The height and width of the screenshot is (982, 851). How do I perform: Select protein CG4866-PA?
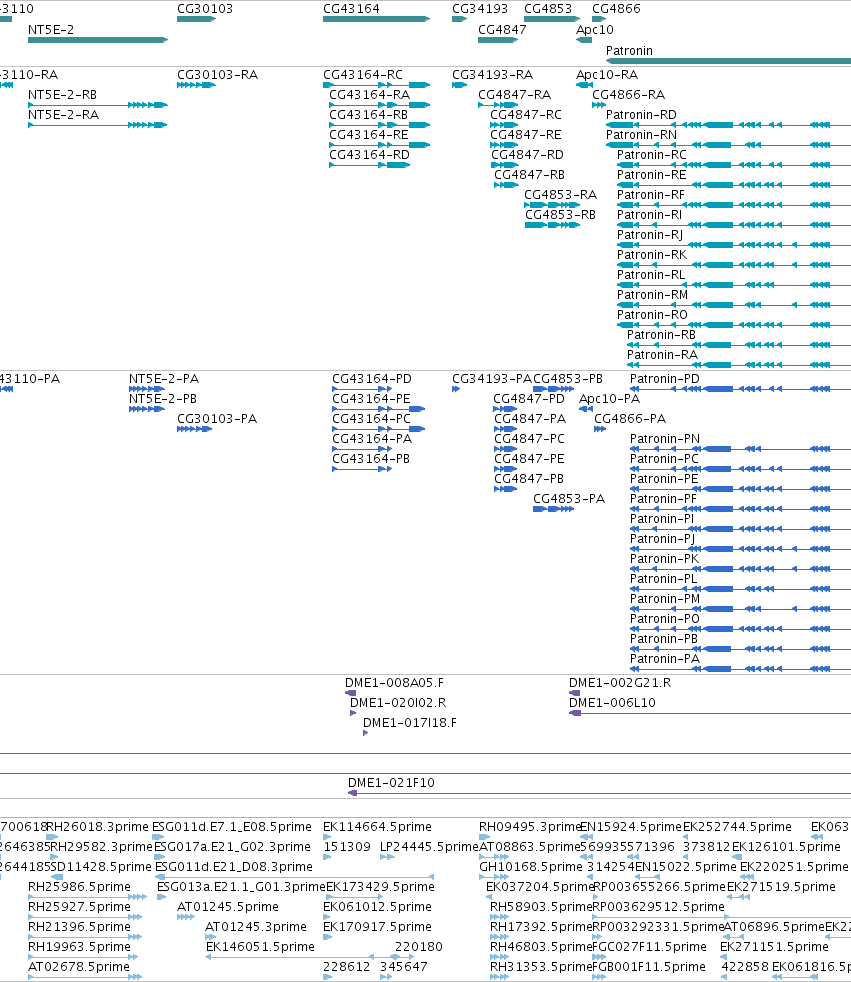[630, 419]
